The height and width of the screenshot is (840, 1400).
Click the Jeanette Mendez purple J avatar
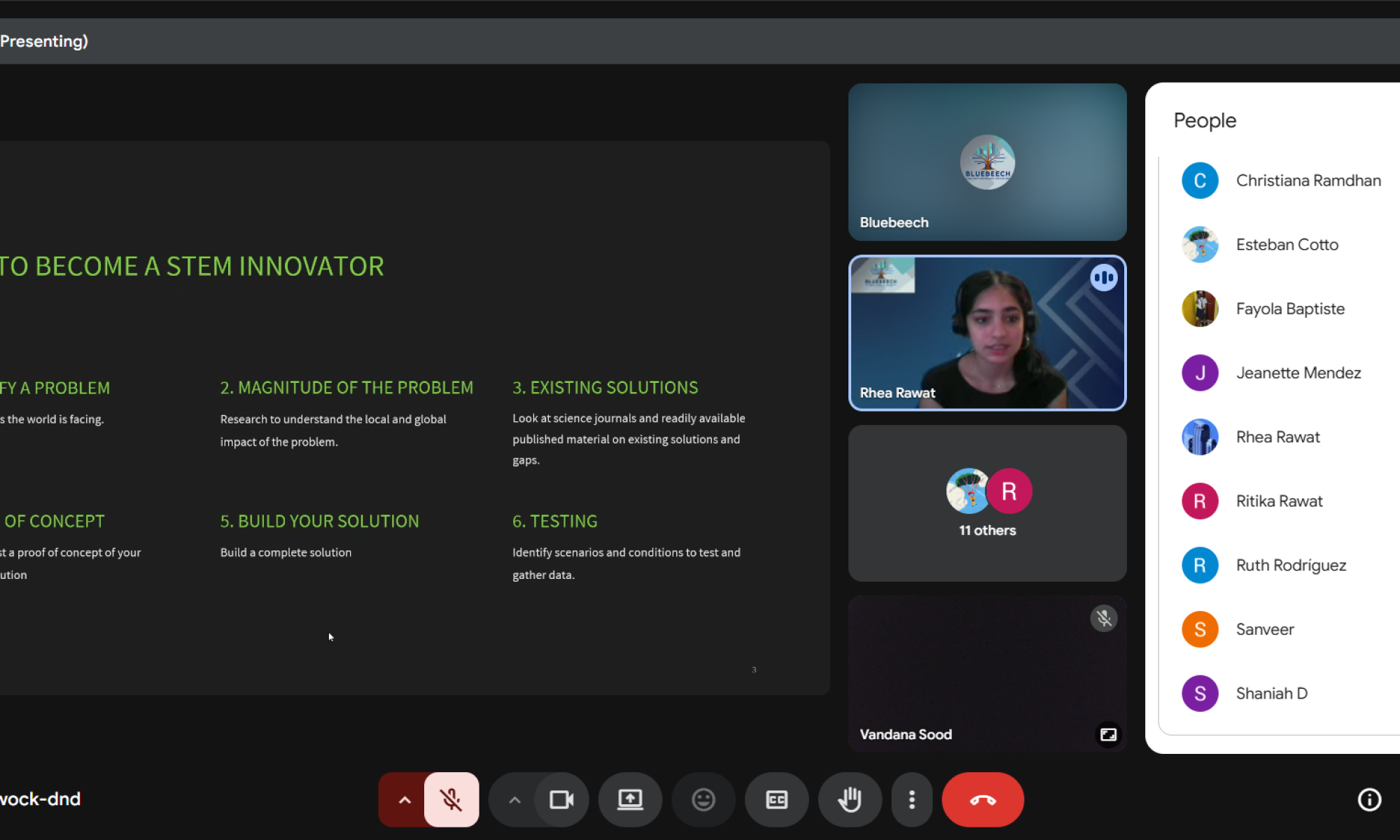click(x=1200, y=373)
